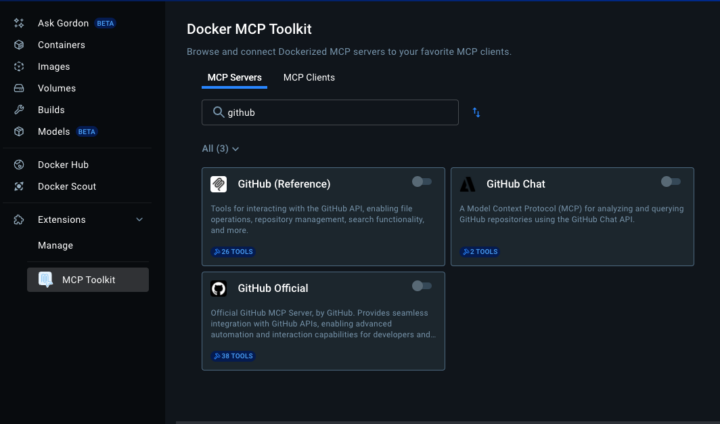This screenshot has width=720, height=424.
Task: Collapse the Extensions section chevron
Action: [139, 220]
